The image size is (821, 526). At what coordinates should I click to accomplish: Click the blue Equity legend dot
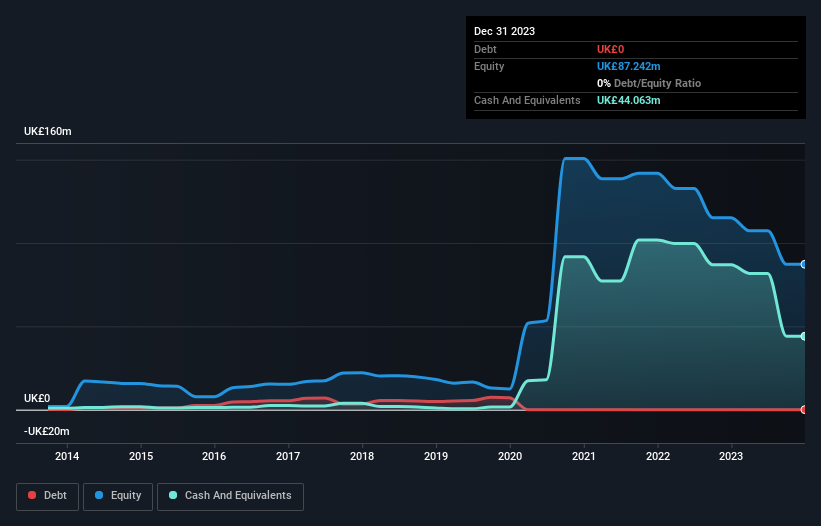(x=99, y=495)
